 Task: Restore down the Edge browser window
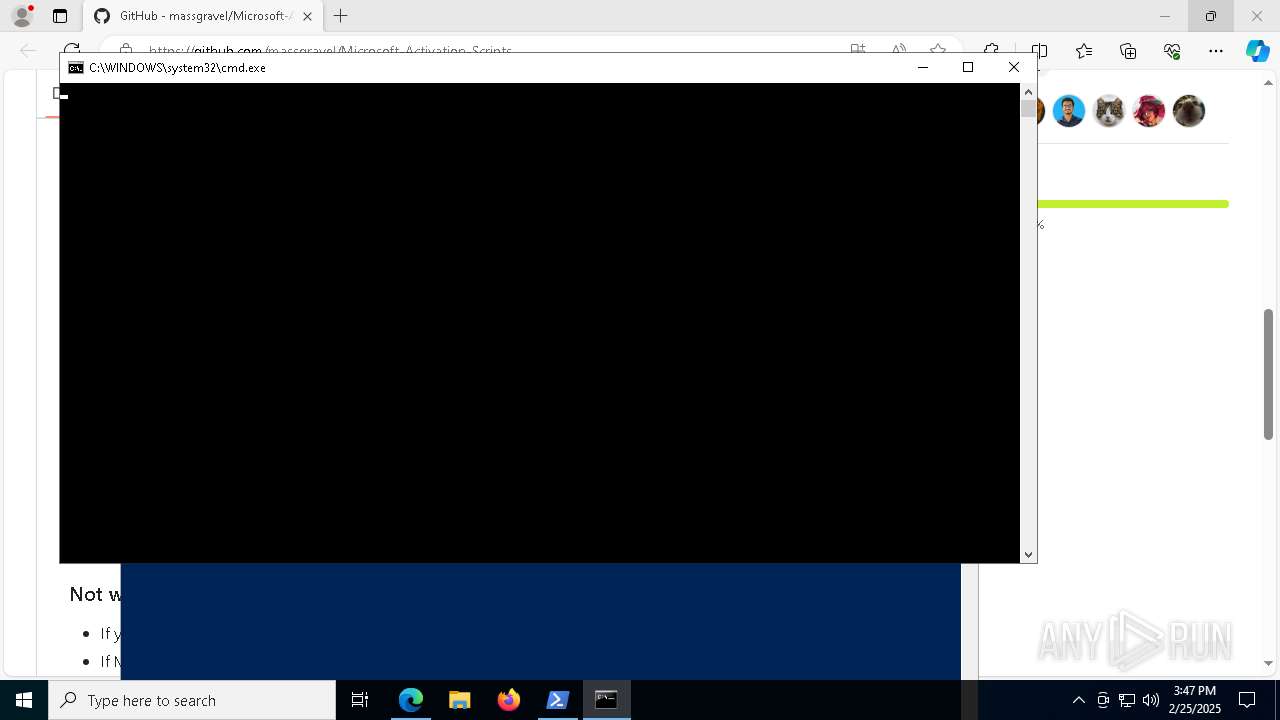(1210, 16)
